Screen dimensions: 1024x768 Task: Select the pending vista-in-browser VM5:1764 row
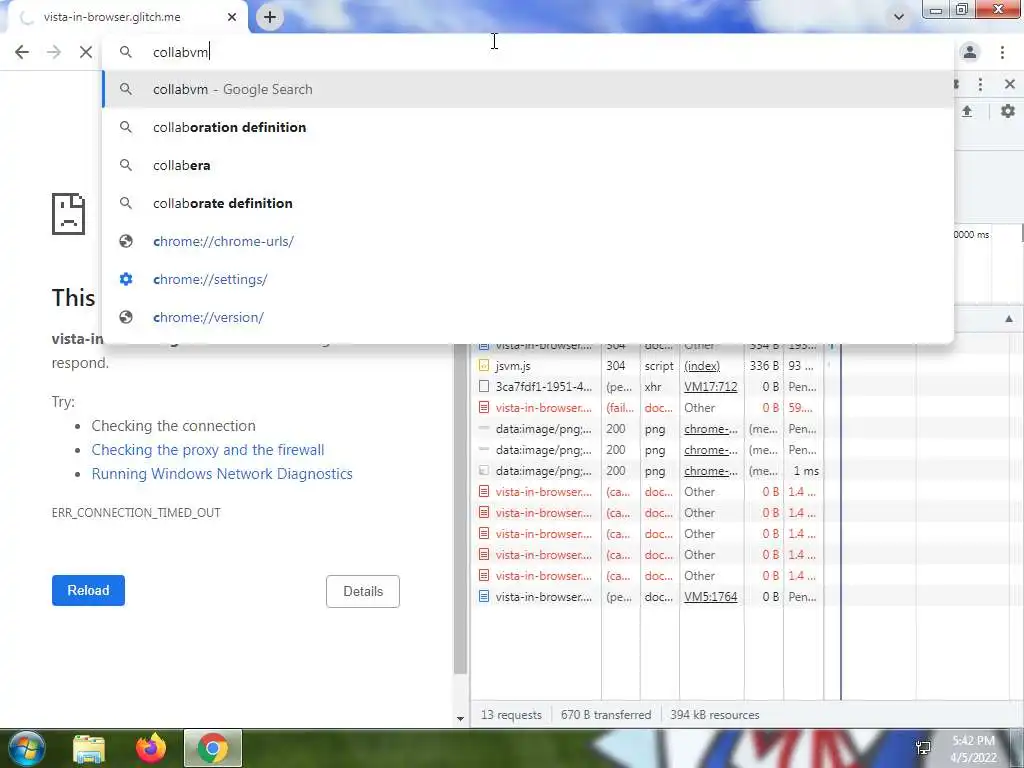648,597
